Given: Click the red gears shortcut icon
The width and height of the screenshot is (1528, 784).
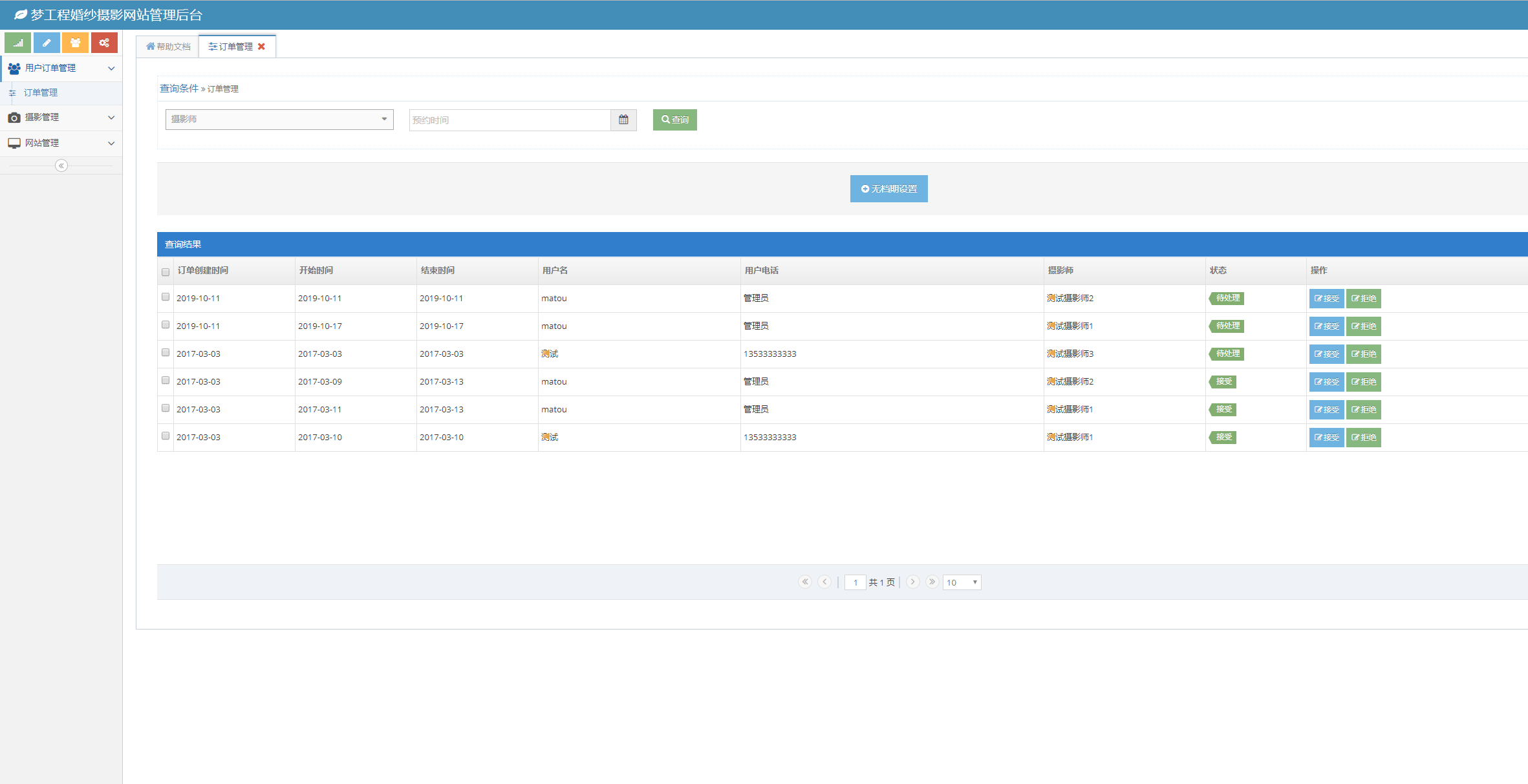Looking at the screenshot, I should tap(104, 43).
